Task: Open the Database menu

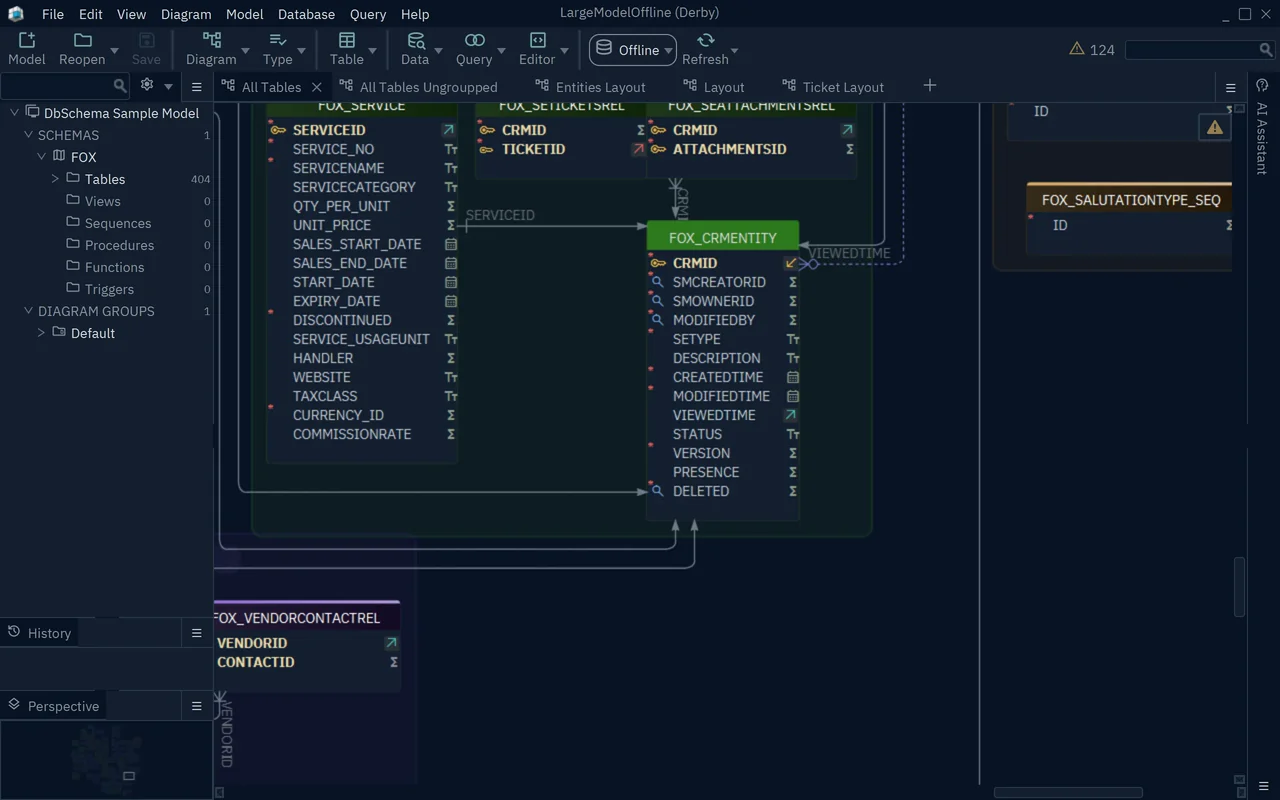Action: pyautogui.click(x=306, y=14)
